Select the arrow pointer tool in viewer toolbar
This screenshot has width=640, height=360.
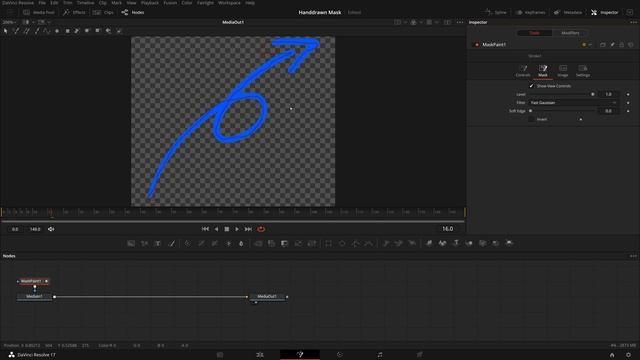click(6, 31)
